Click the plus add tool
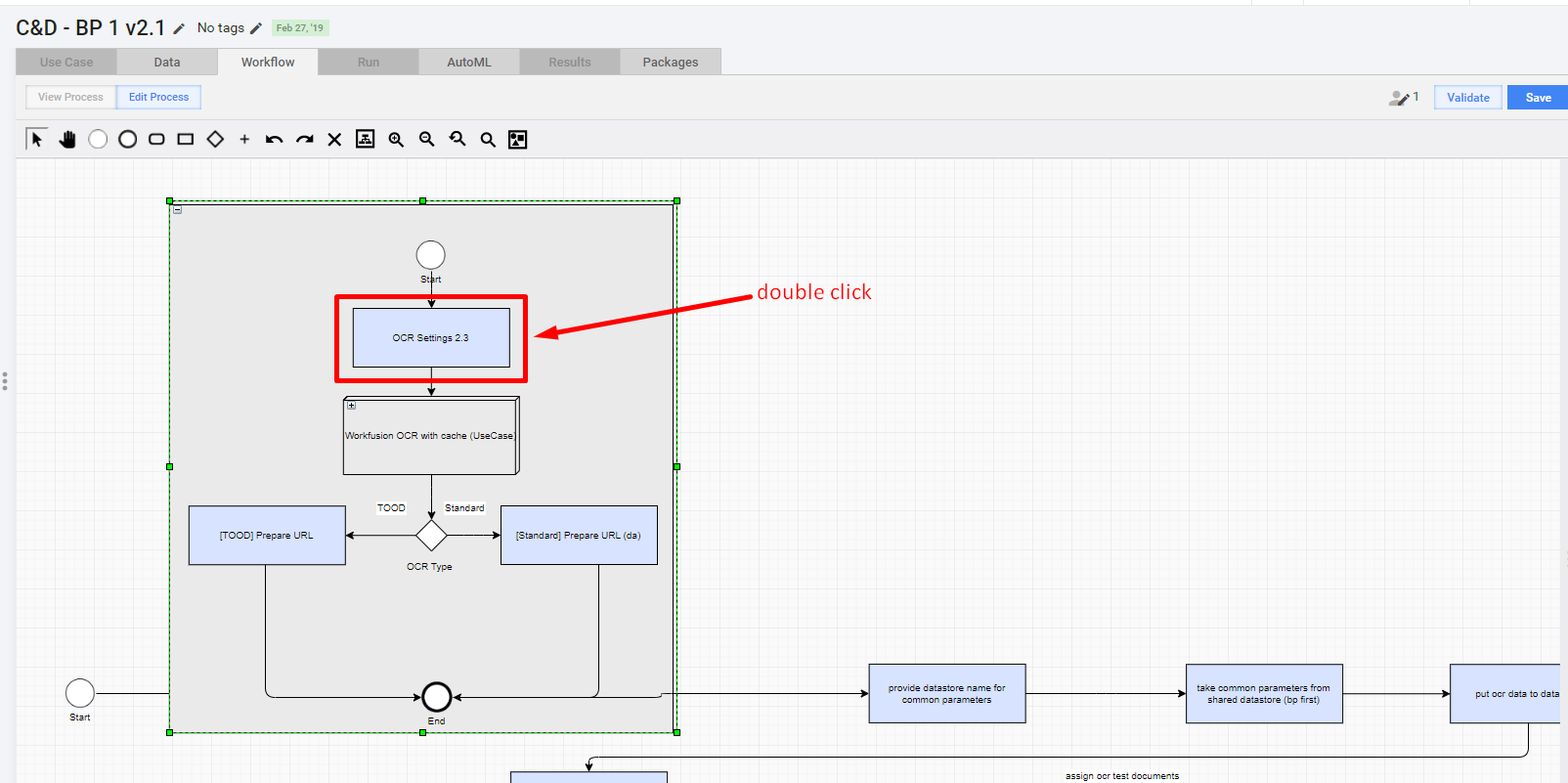 pyautogui.click(x=244, y=139)
